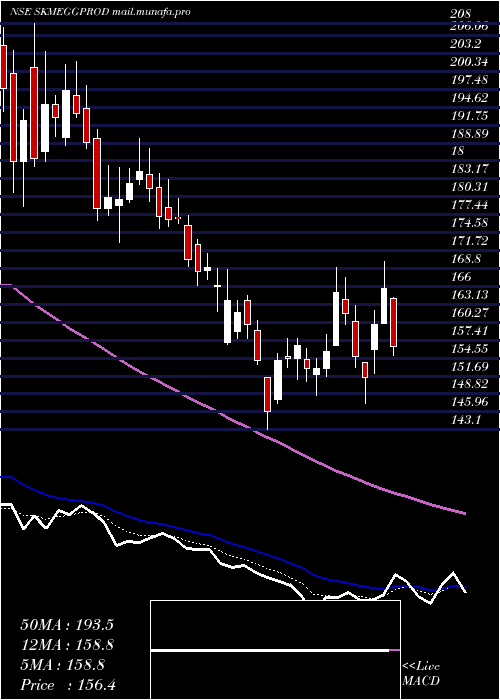
Task: Click the 160.27 price axis label
Action: 470,312
